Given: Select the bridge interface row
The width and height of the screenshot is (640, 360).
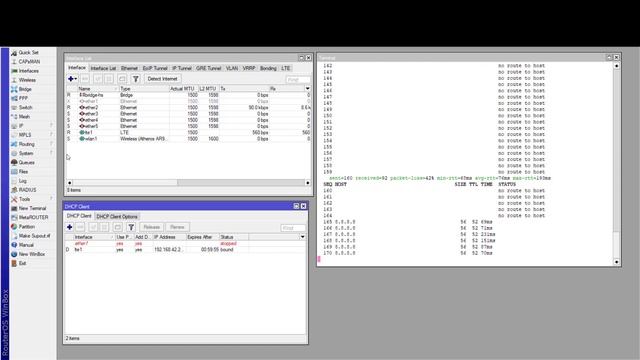Looking at the screenshot, I should (188, 95).
